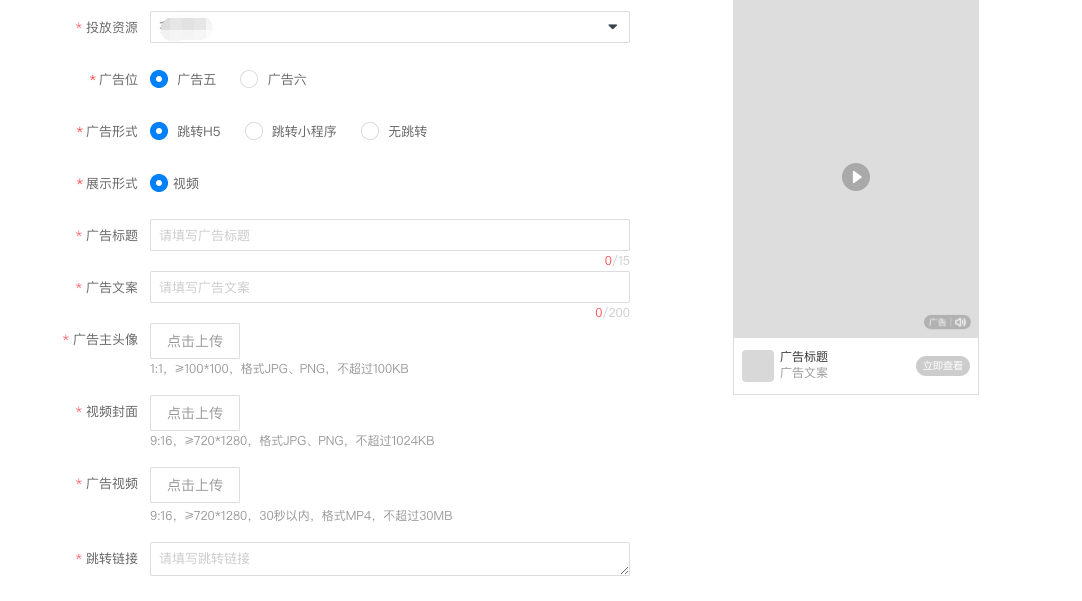Upload 视频封面 via 点击上传
Viewport: 1082px width, 601px height.
pos(195,413)
